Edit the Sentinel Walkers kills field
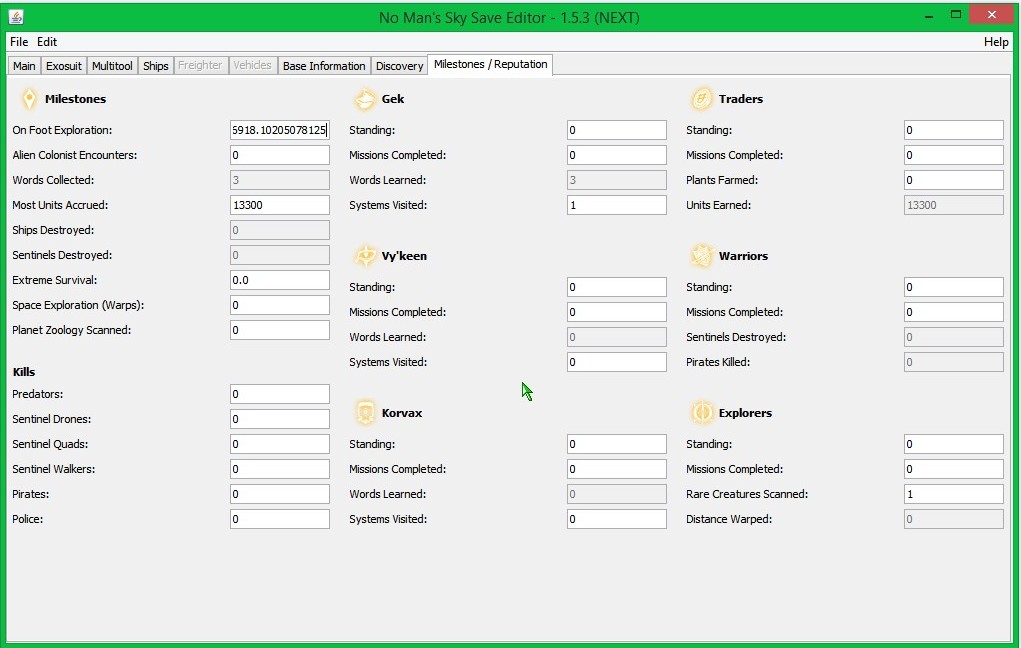This screenshot has width=1021, height=648. pyautogui.click(x=280, y=469)
